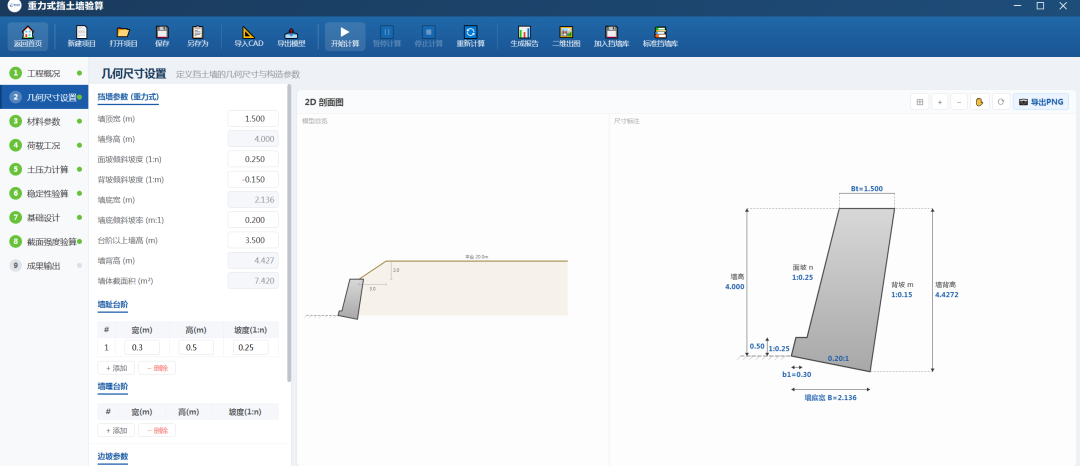This screenshot has height=466, width=1080.
Task: Click 墙身高 field showing 4.000
Action: tap(253, 139)
